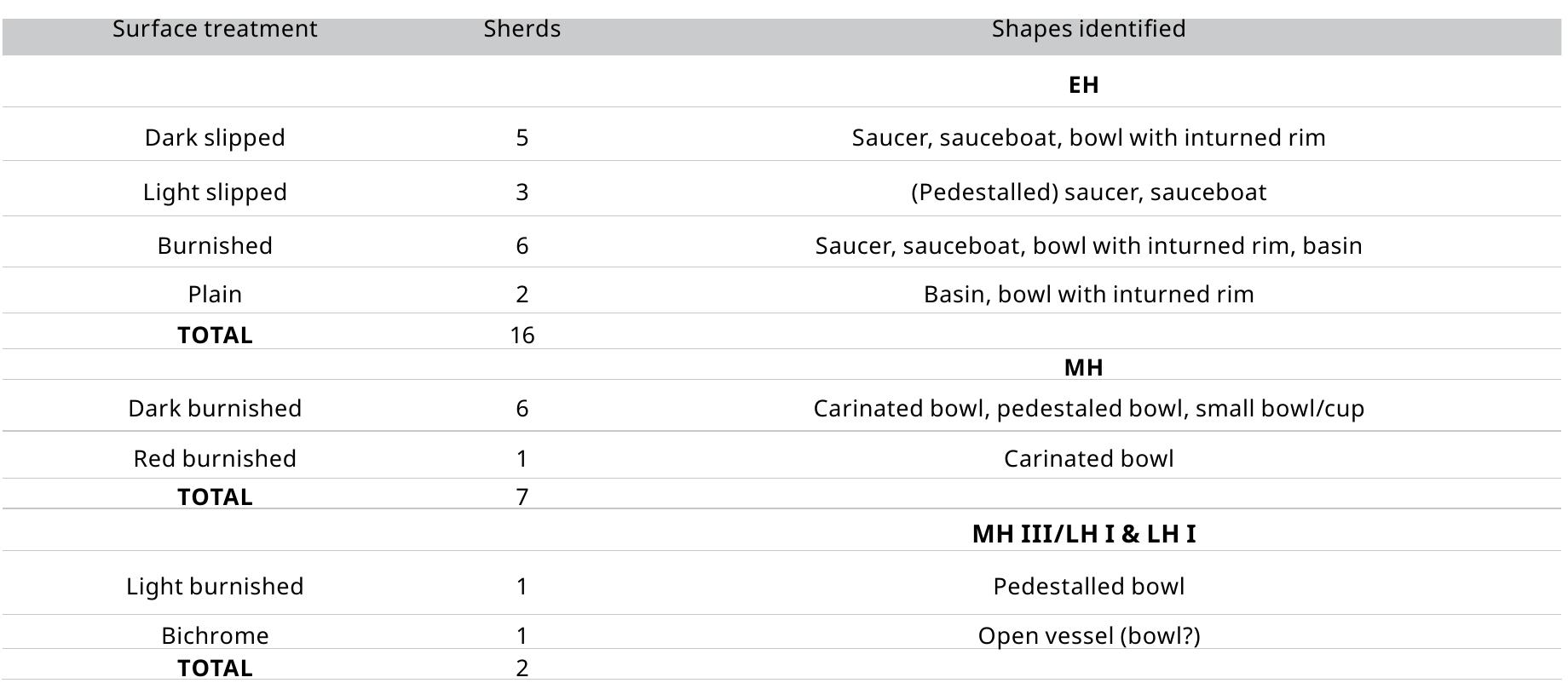Screen dimensions: 1568x683
Task: Select the standalone "MH" section heading
Action: click(1083, 368)
